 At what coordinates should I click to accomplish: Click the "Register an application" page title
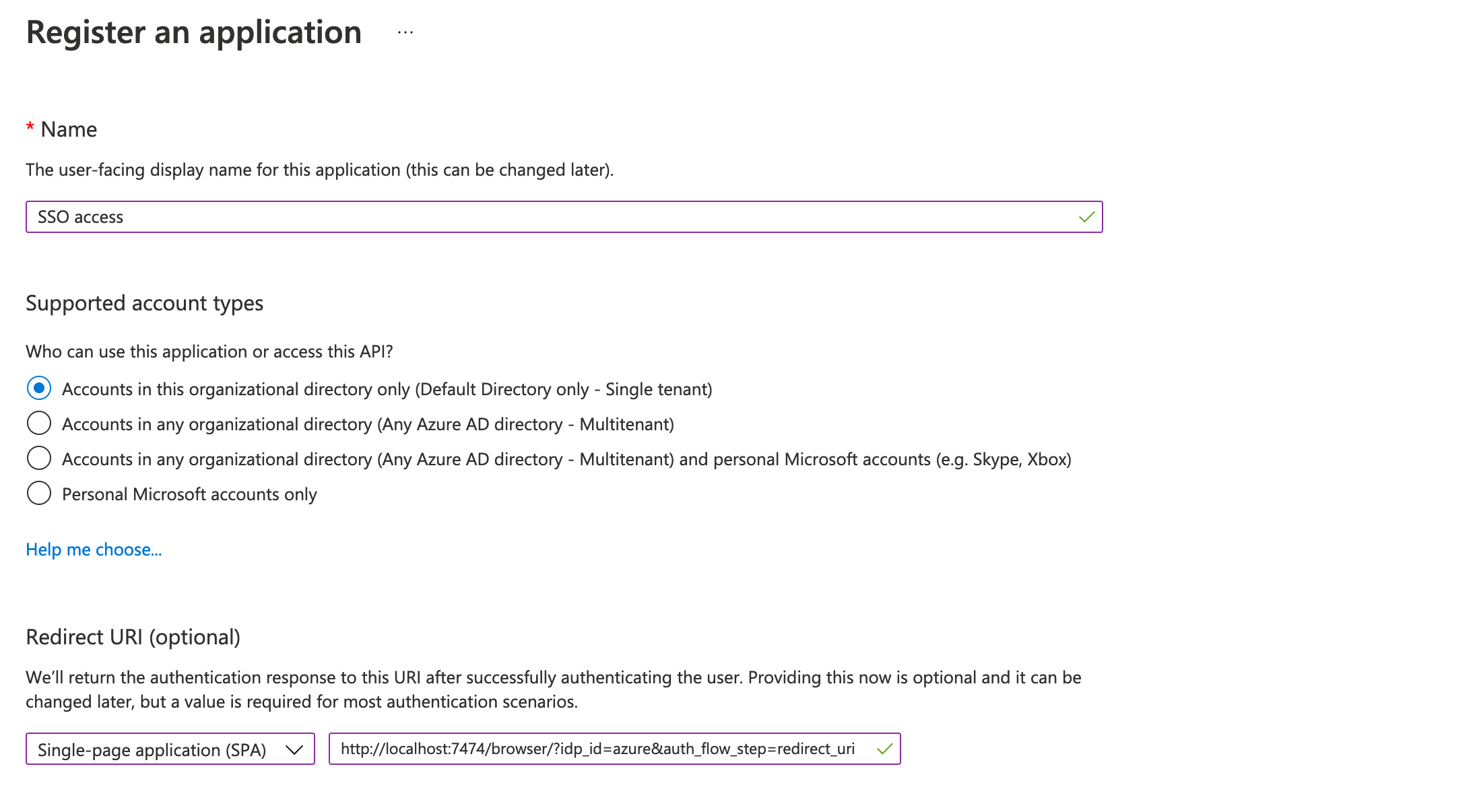[x=193, y=32]
